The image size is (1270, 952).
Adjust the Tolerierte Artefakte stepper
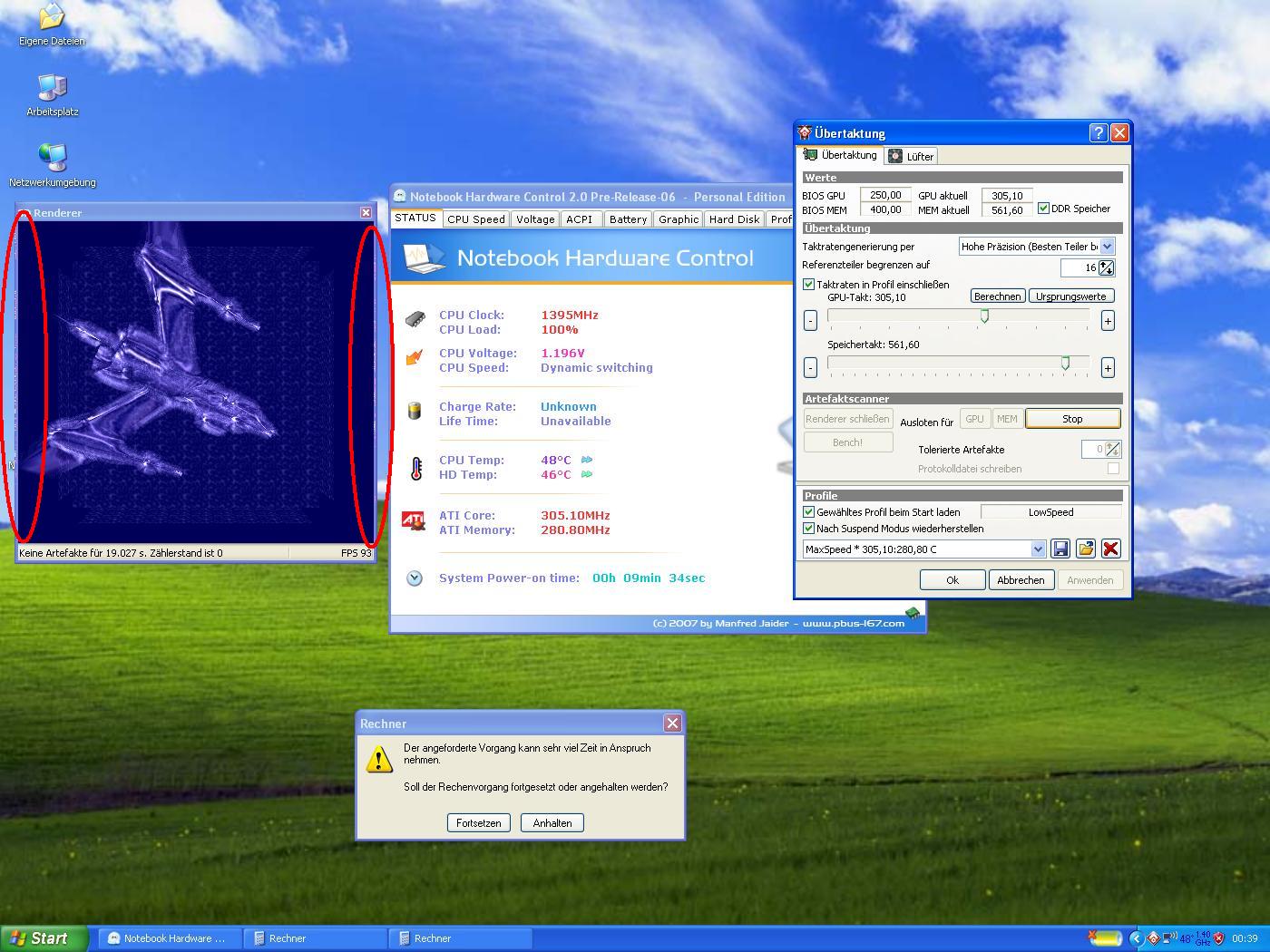coord(1113,449)
